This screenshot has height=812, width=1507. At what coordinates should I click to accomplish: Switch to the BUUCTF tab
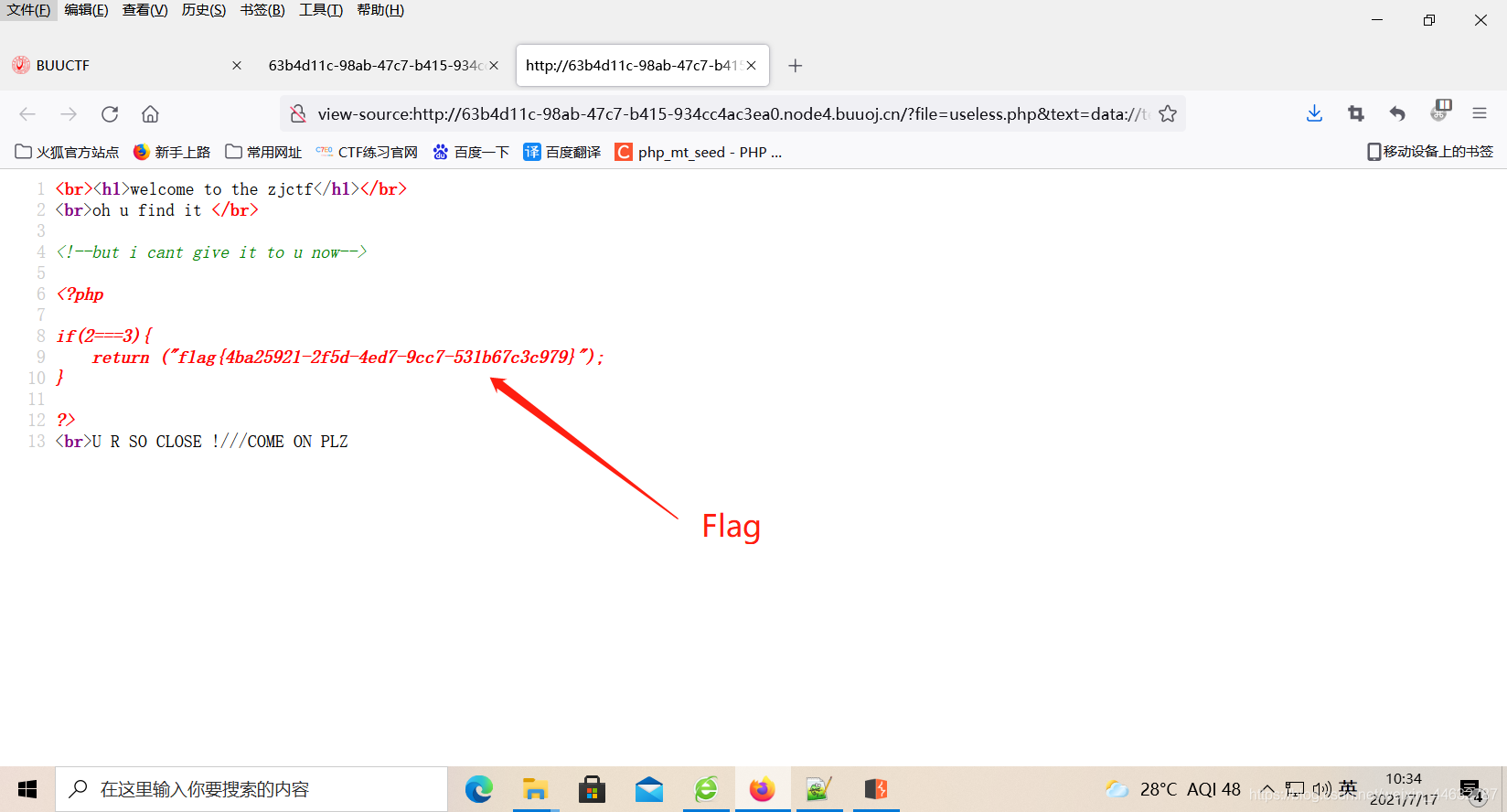tap(126, 66)
